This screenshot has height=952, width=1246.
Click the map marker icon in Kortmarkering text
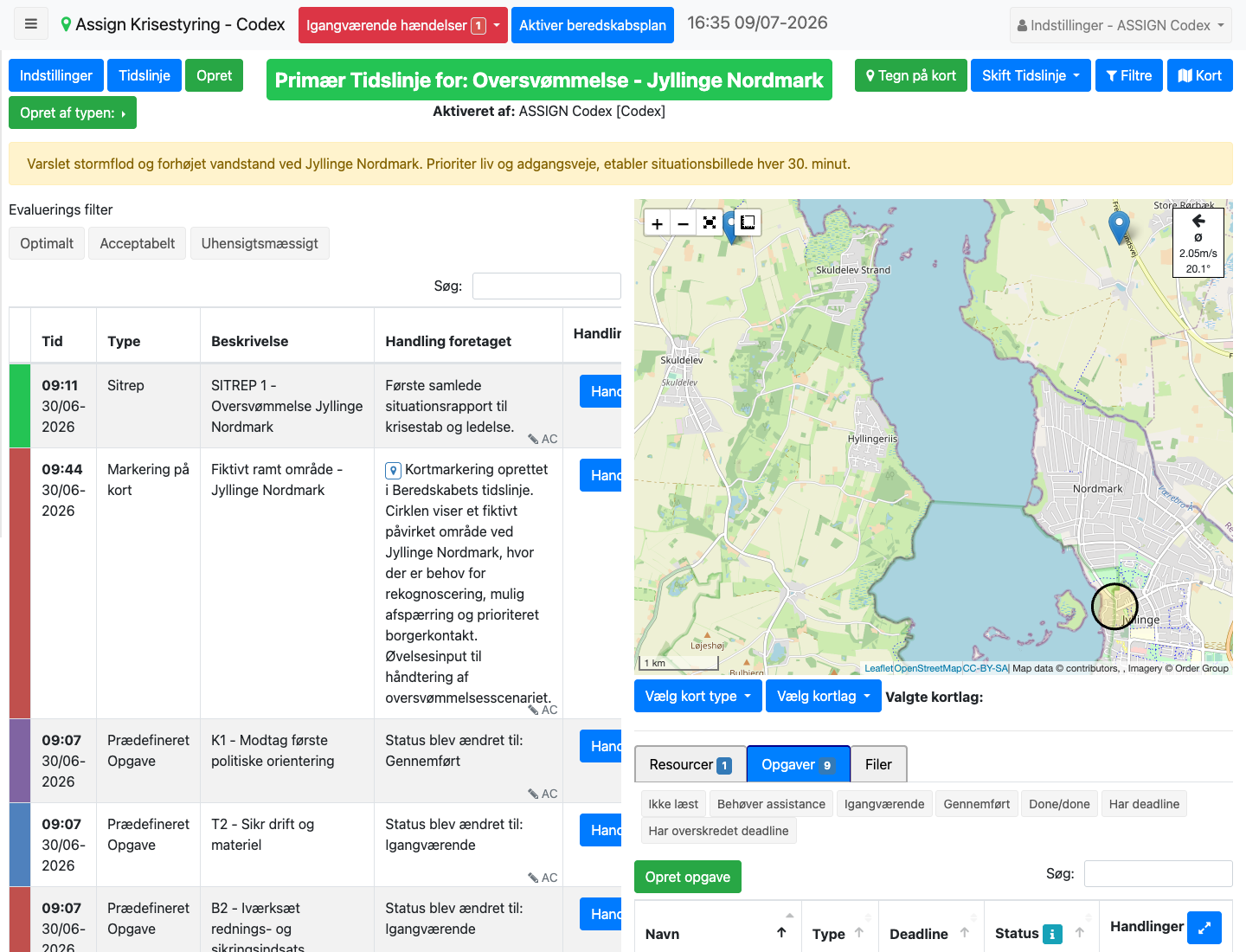pos(393,471)
